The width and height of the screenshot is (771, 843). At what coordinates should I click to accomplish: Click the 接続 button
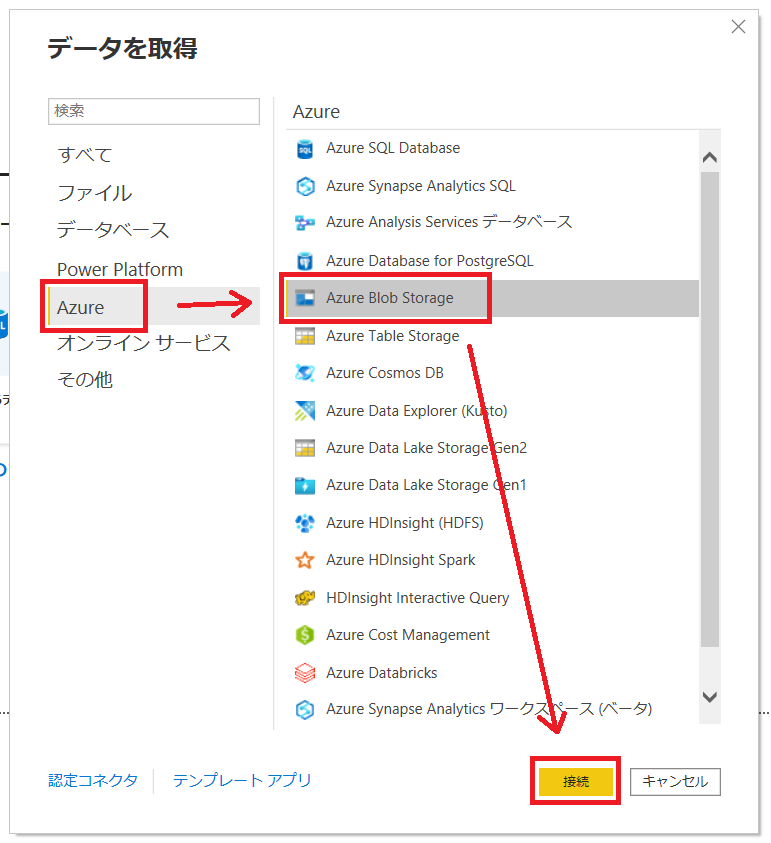click(x=576, y=781)
